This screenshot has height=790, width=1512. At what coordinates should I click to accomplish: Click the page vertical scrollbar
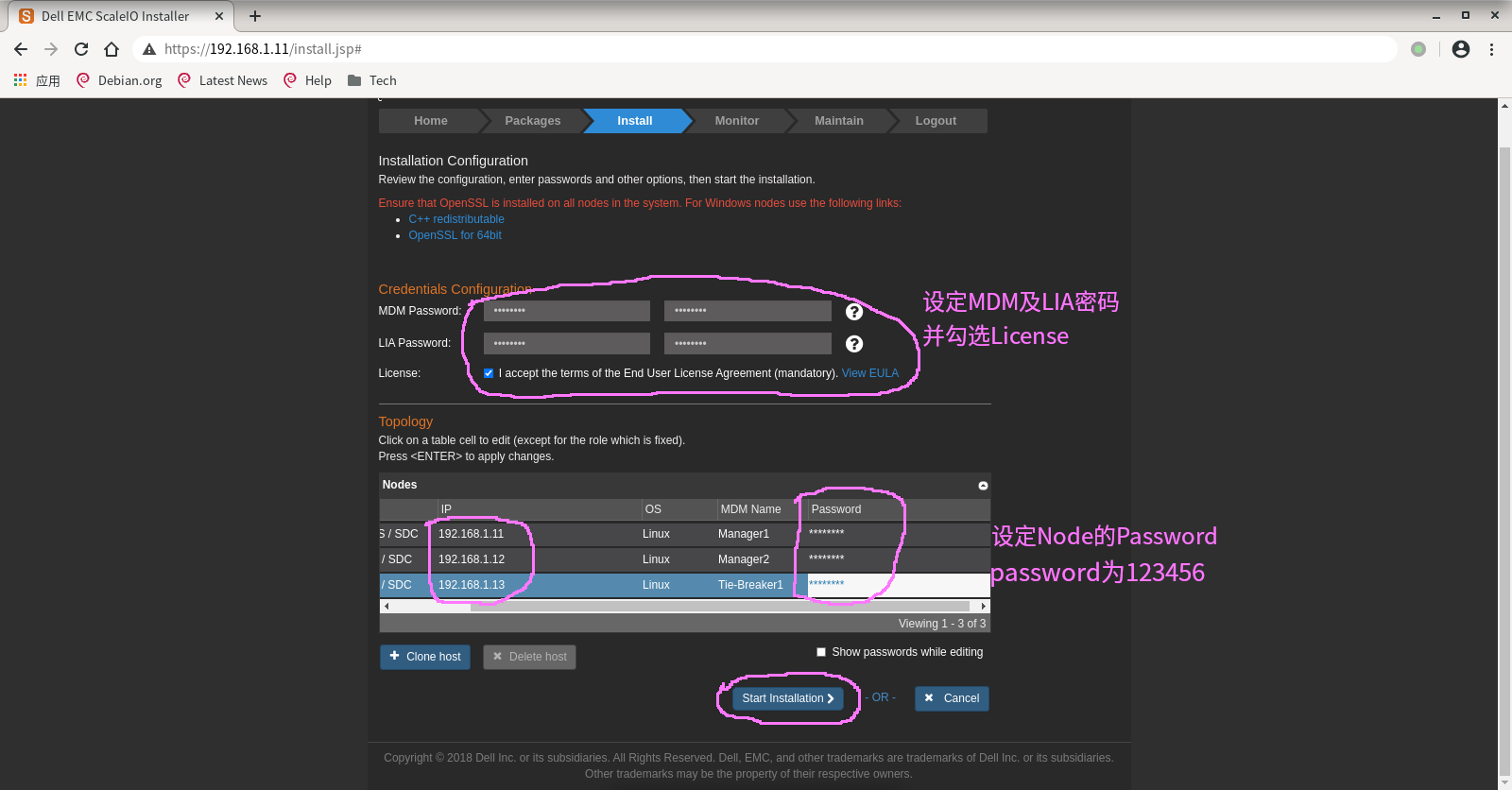(x=1504, y=462)
